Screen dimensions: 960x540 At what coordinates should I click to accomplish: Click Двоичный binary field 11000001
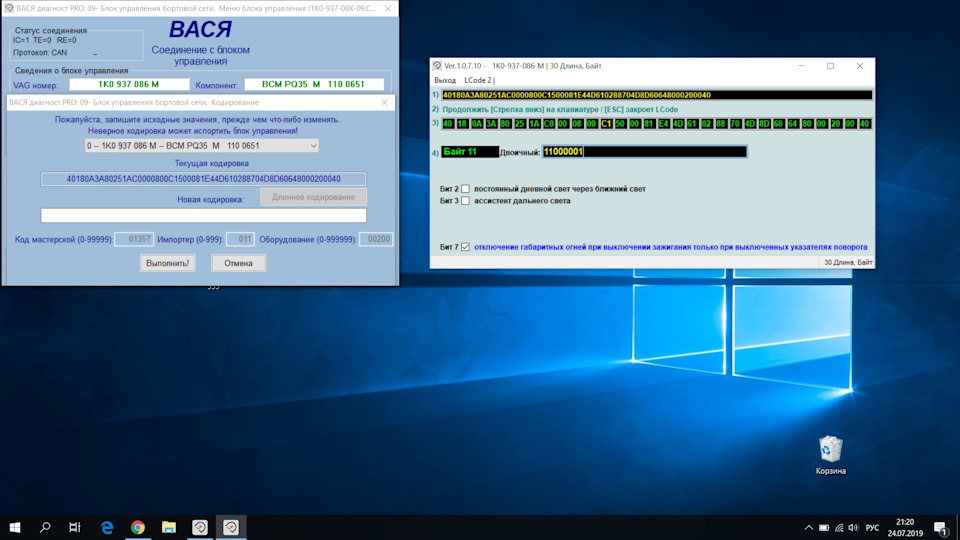tap(645, 151)
